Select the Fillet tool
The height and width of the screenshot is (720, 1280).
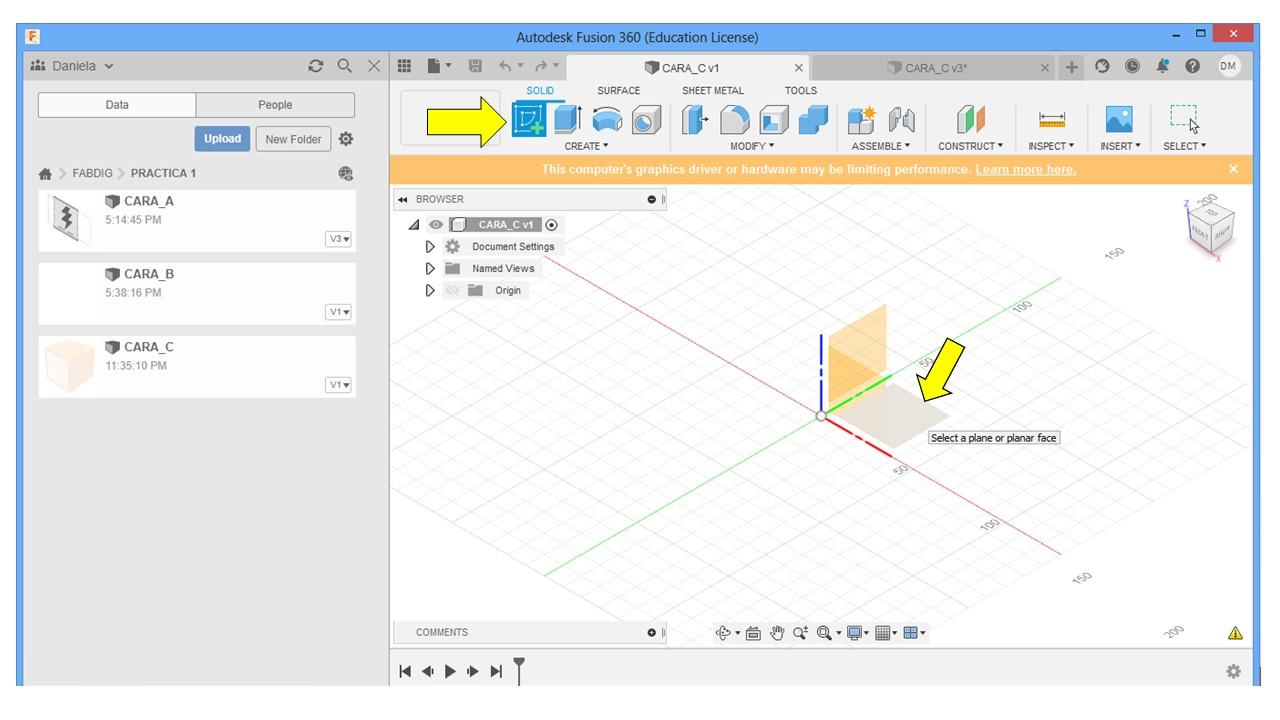click(735, 120)
